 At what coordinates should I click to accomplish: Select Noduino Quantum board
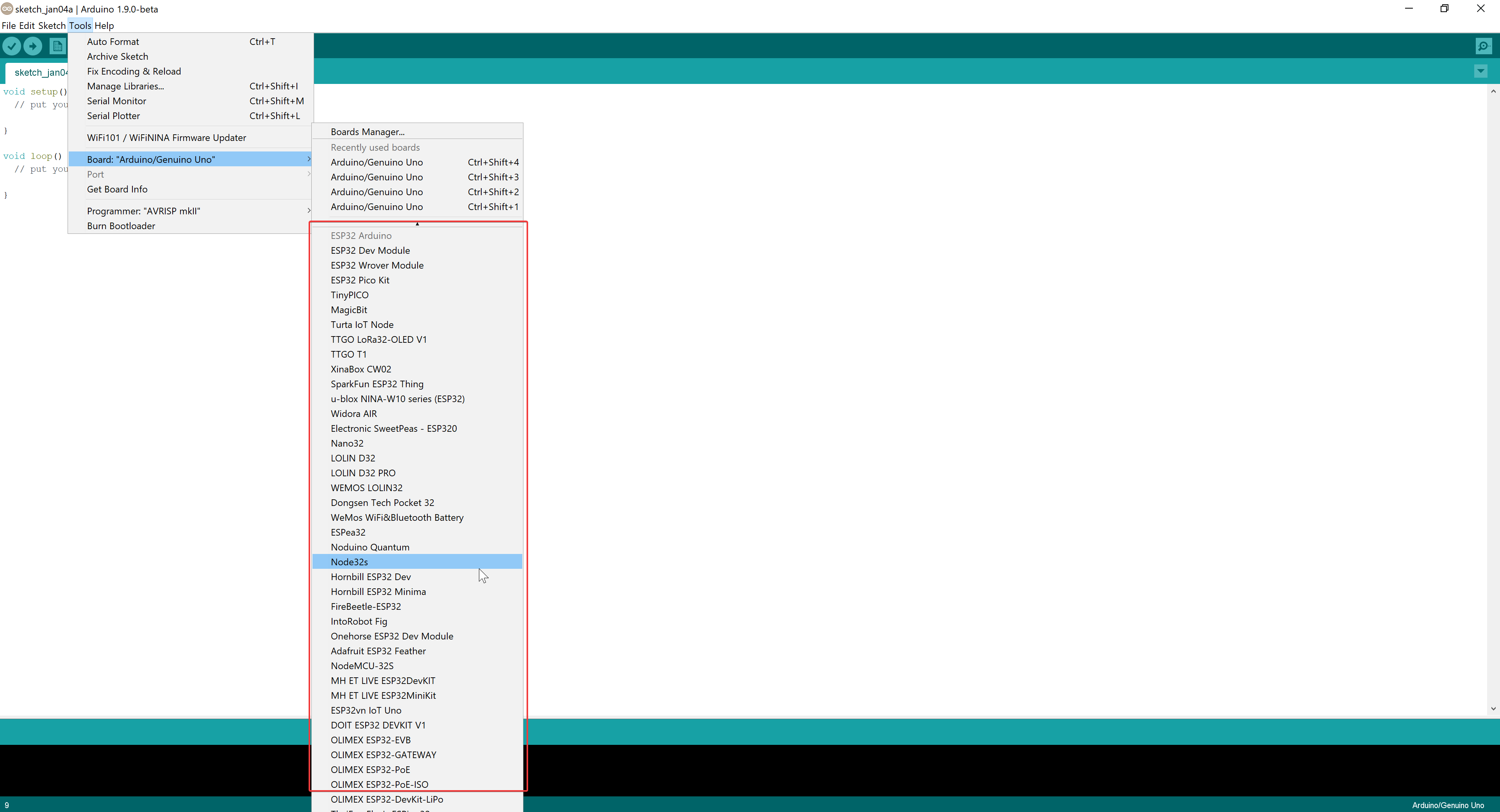[x=417, y=547]
